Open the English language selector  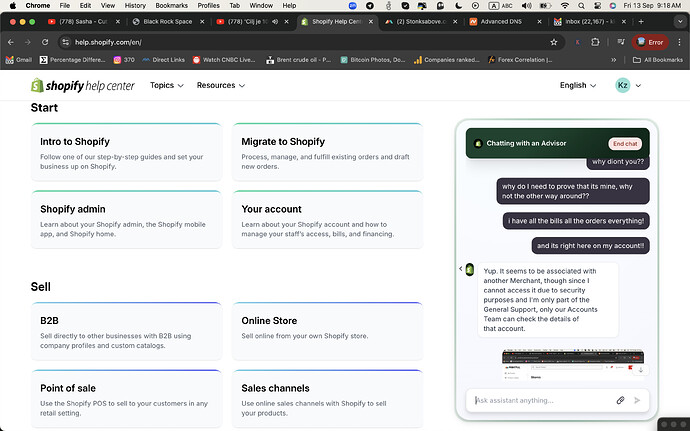click(x=578, y=85)
